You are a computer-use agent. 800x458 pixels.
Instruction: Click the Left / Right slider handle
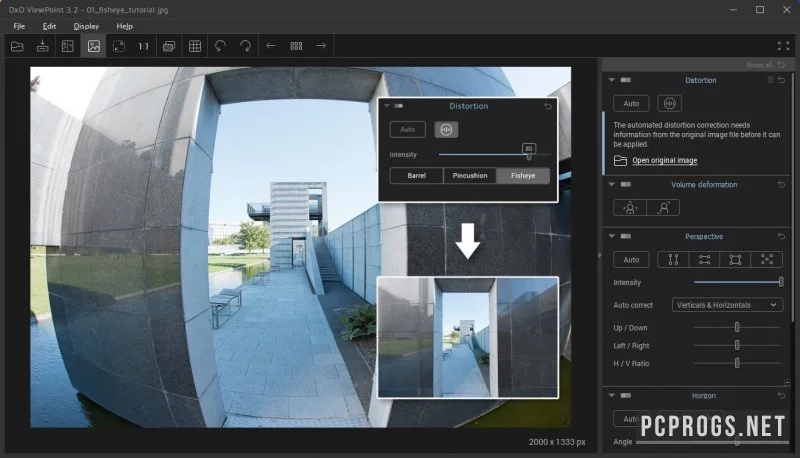tap(737, 345)
